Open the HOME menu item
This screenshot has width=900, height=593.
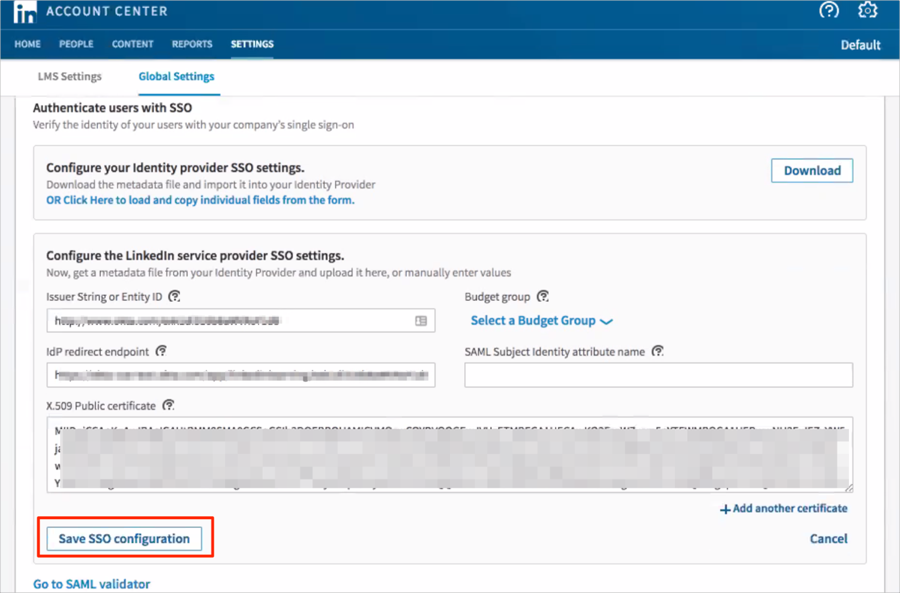28,44
